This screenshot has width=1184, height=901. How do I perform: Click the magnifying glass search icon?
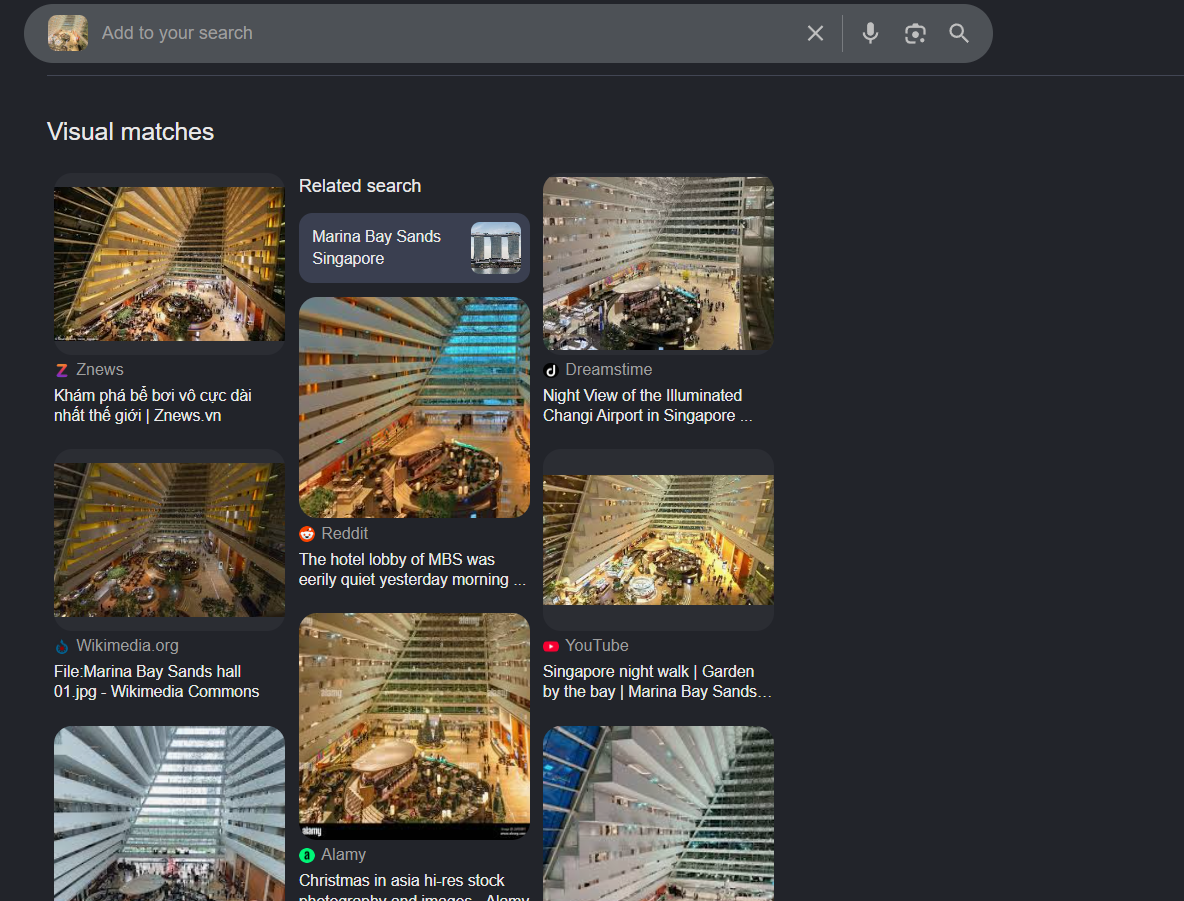(959, 34)
